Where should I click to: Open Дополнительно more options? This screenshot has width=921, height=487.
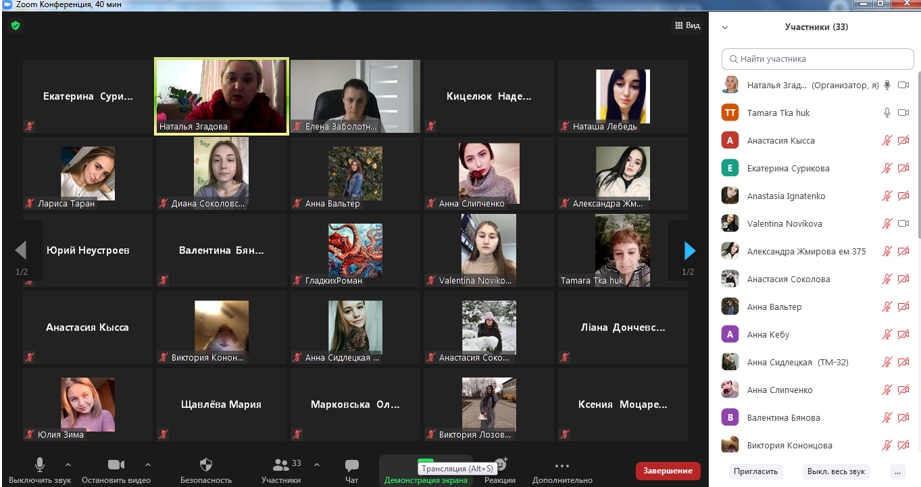[x=562, y=469]
